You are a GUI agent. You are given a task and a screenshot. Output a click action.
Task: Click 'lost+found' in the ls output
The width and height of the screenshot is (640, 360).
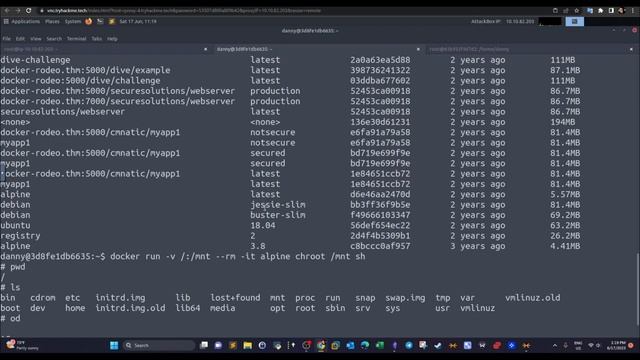pos(235,298)
